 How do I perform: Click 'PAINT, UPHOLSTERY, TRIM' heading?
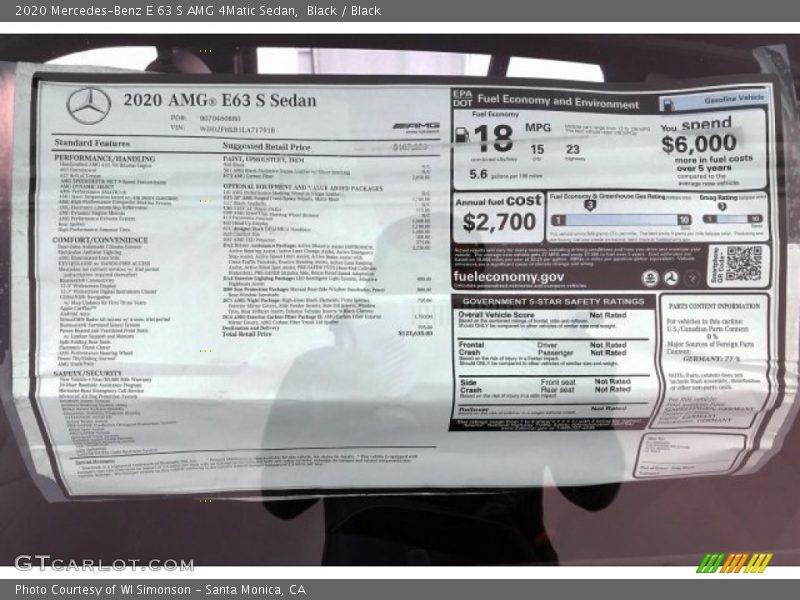click(264, 159)
